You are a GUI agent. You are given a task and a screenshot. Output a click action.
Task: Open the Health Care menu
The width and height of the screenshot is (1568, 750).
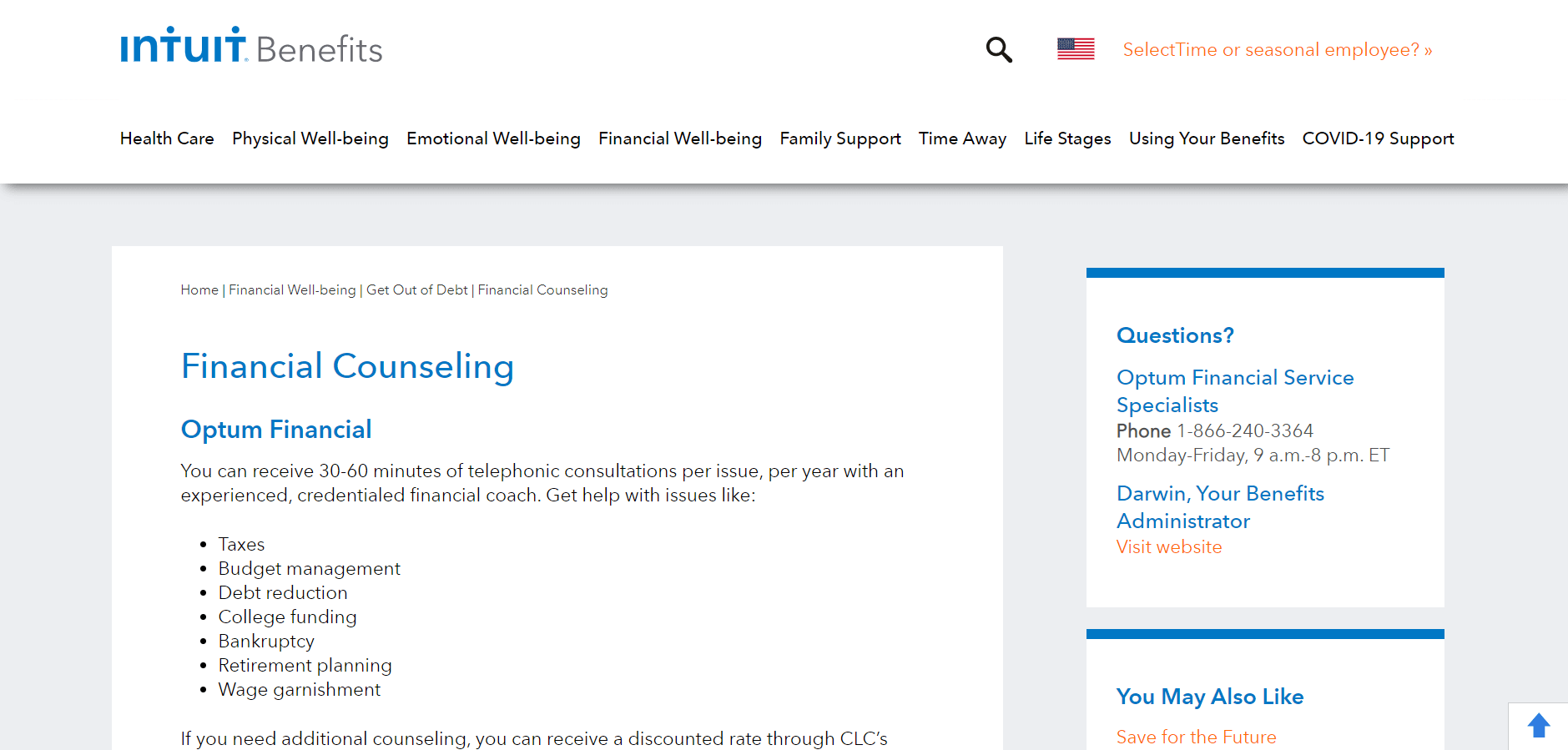(167, 138)
